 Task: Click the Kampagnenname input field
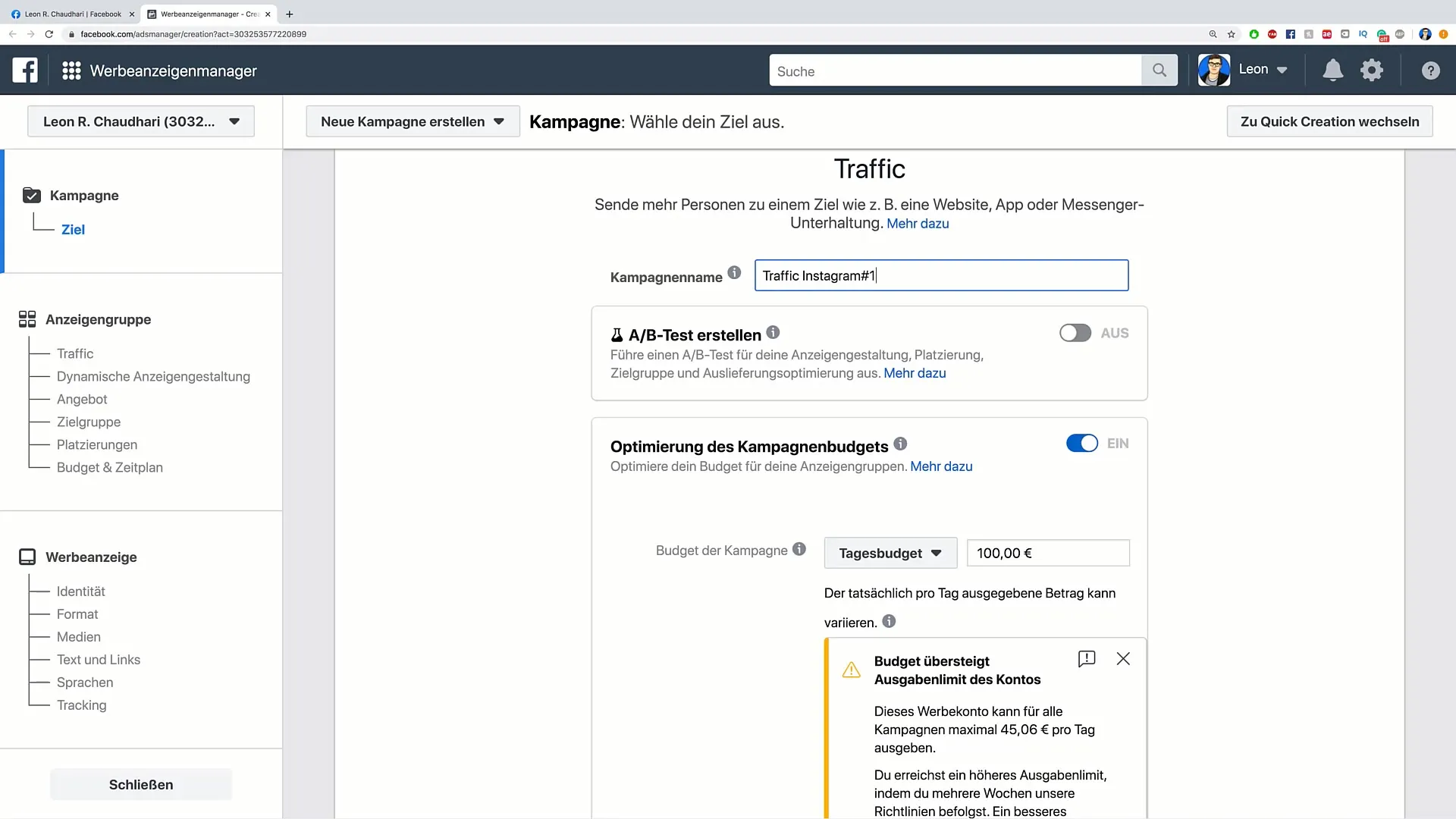click(x=941, y=275)
